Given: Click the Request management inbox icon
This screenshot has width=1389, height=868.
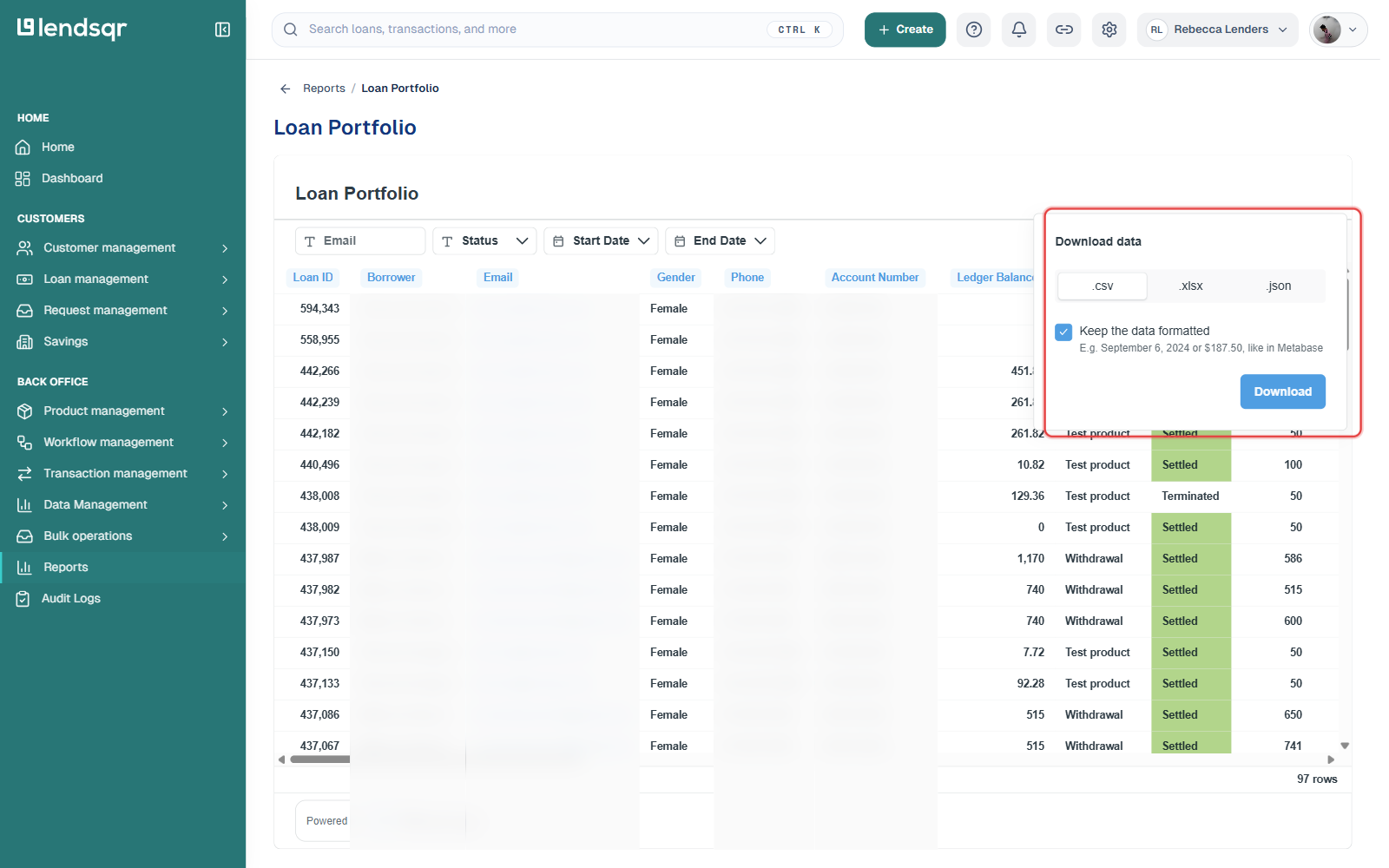Looking at the screenshot, I should click(25, 311).
